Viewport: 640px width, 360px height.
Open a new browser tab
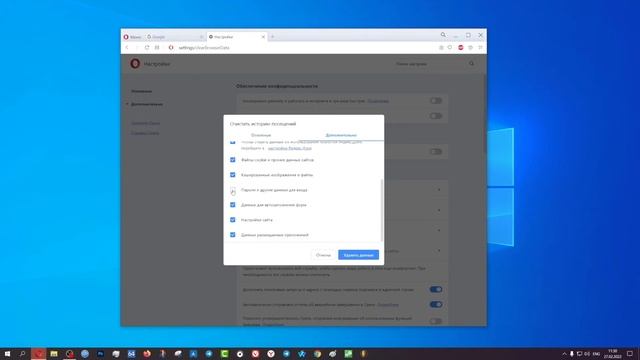coord(273,37)
